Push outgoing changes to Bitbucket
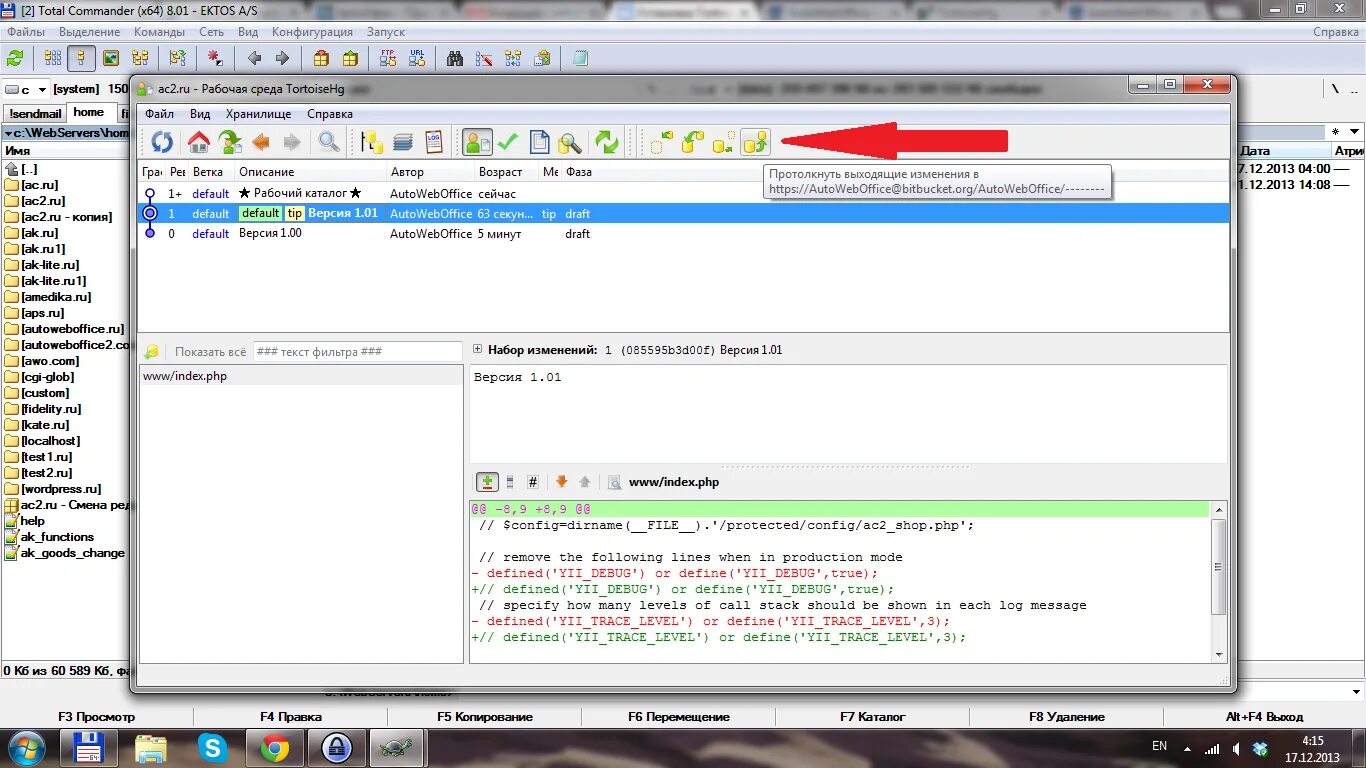The height and width of the screenshot is (768, 1366). (x=755, y=142)
